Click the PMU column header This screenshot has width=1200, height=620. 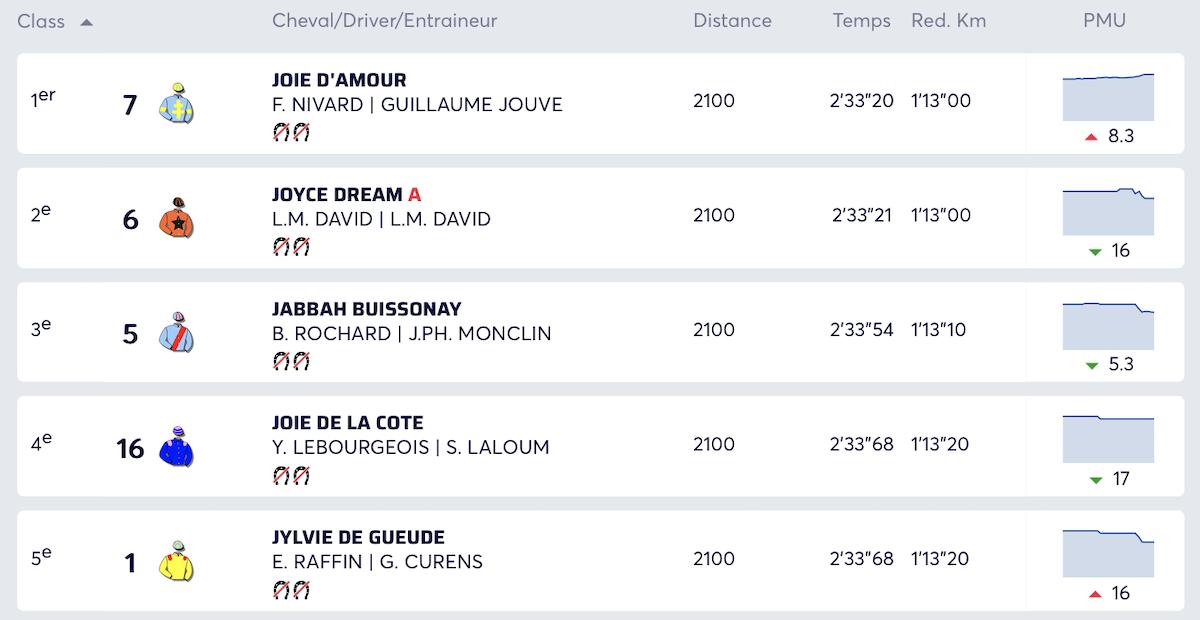coord(1104,21)
